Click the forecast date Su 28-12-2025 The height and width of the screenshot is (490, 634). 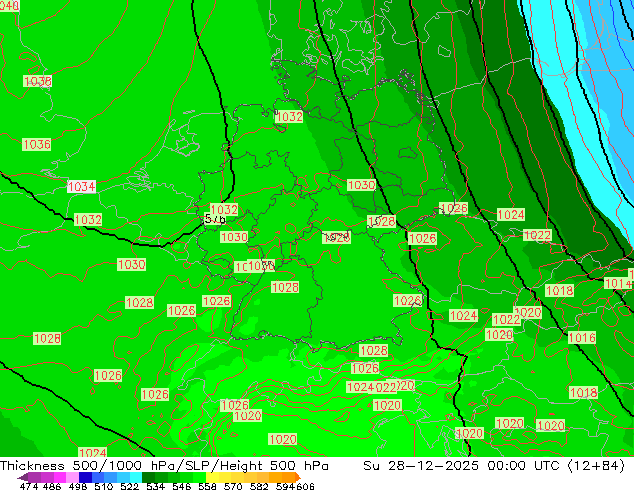[421, 466]
